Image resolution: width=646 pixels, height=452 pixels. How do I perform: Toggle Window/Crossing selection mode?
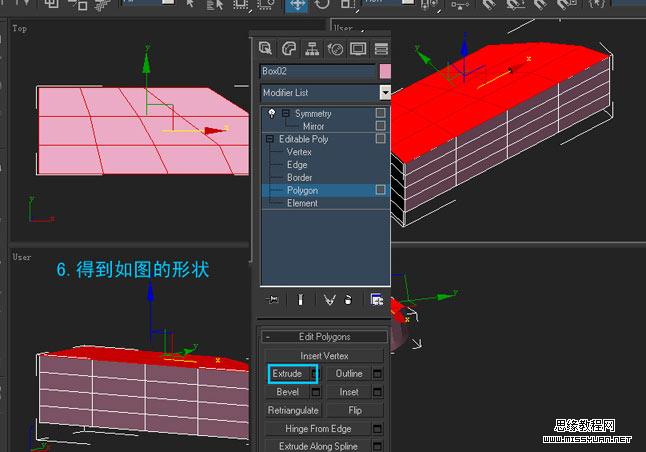[x=265, y=5]
